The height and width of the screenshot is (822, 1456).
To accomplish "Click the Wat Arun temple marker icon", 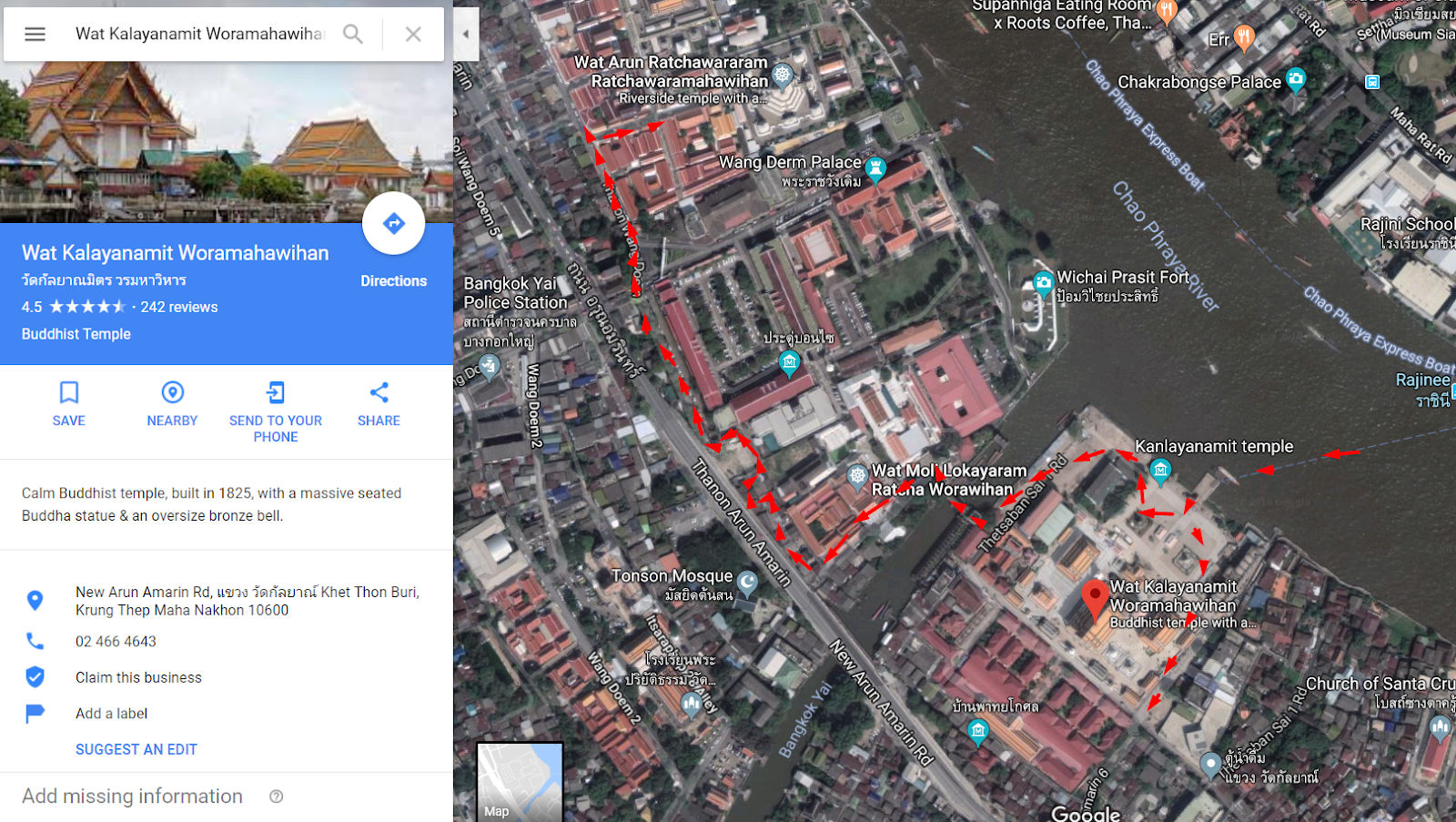I will click(x=782, y=74).
